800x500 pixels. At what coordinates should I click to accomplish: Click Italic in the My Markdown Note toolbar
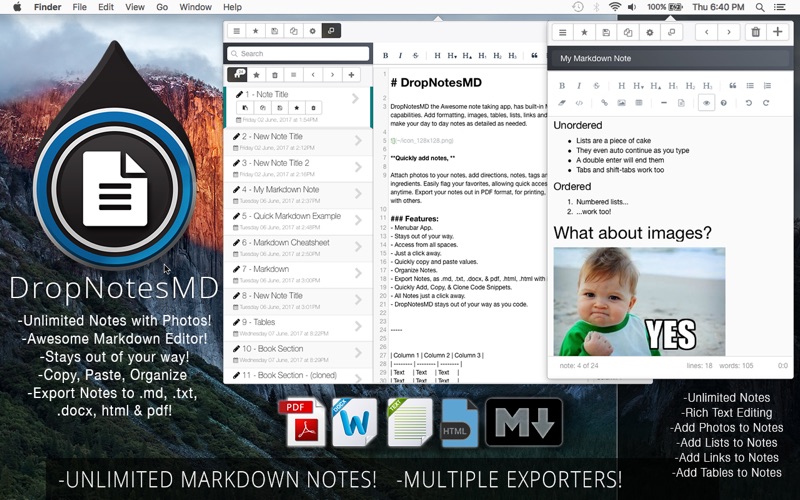[x=579, y=86]
